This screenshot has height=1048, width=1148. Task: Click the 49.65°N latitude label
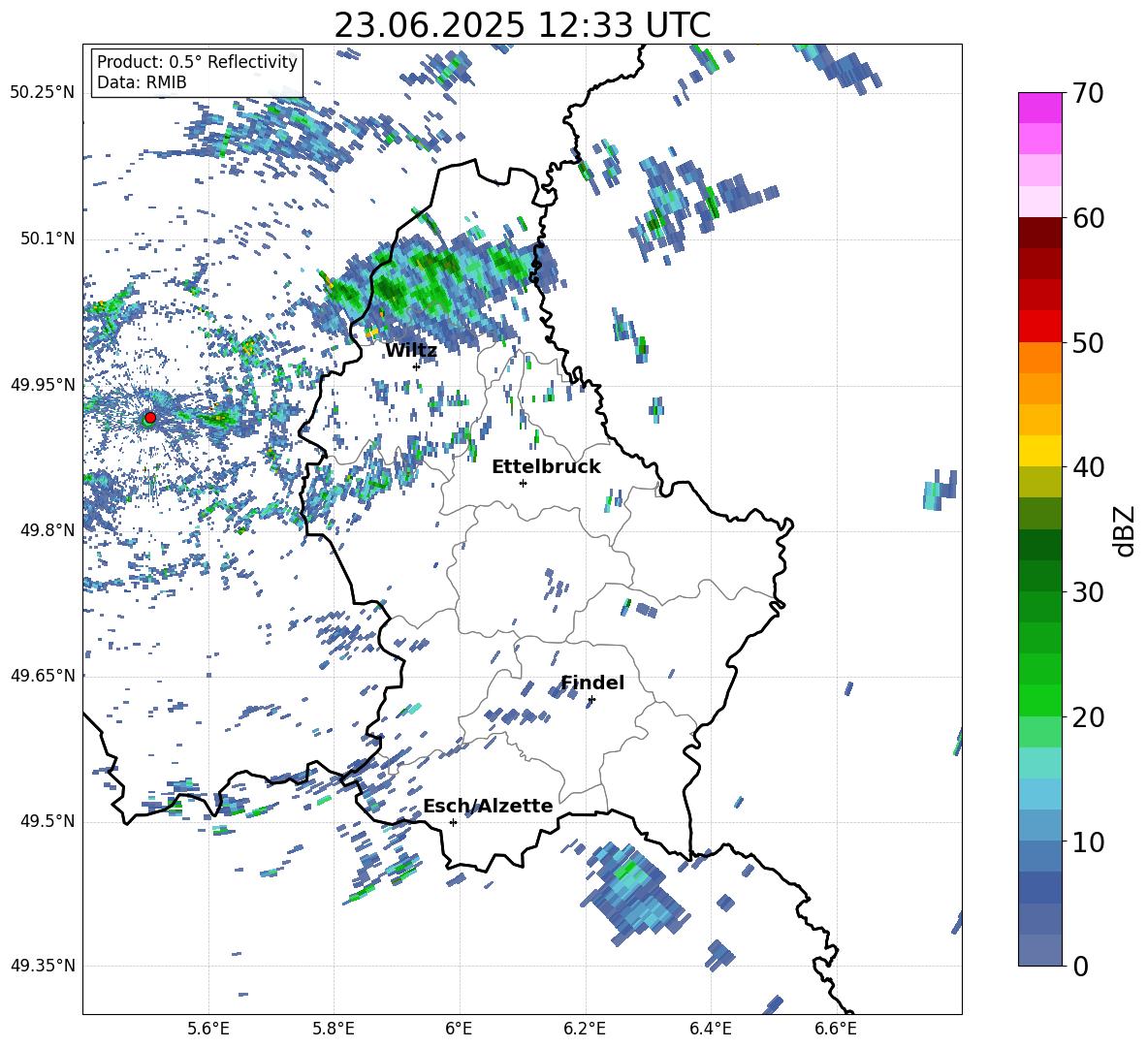point(43,675)
